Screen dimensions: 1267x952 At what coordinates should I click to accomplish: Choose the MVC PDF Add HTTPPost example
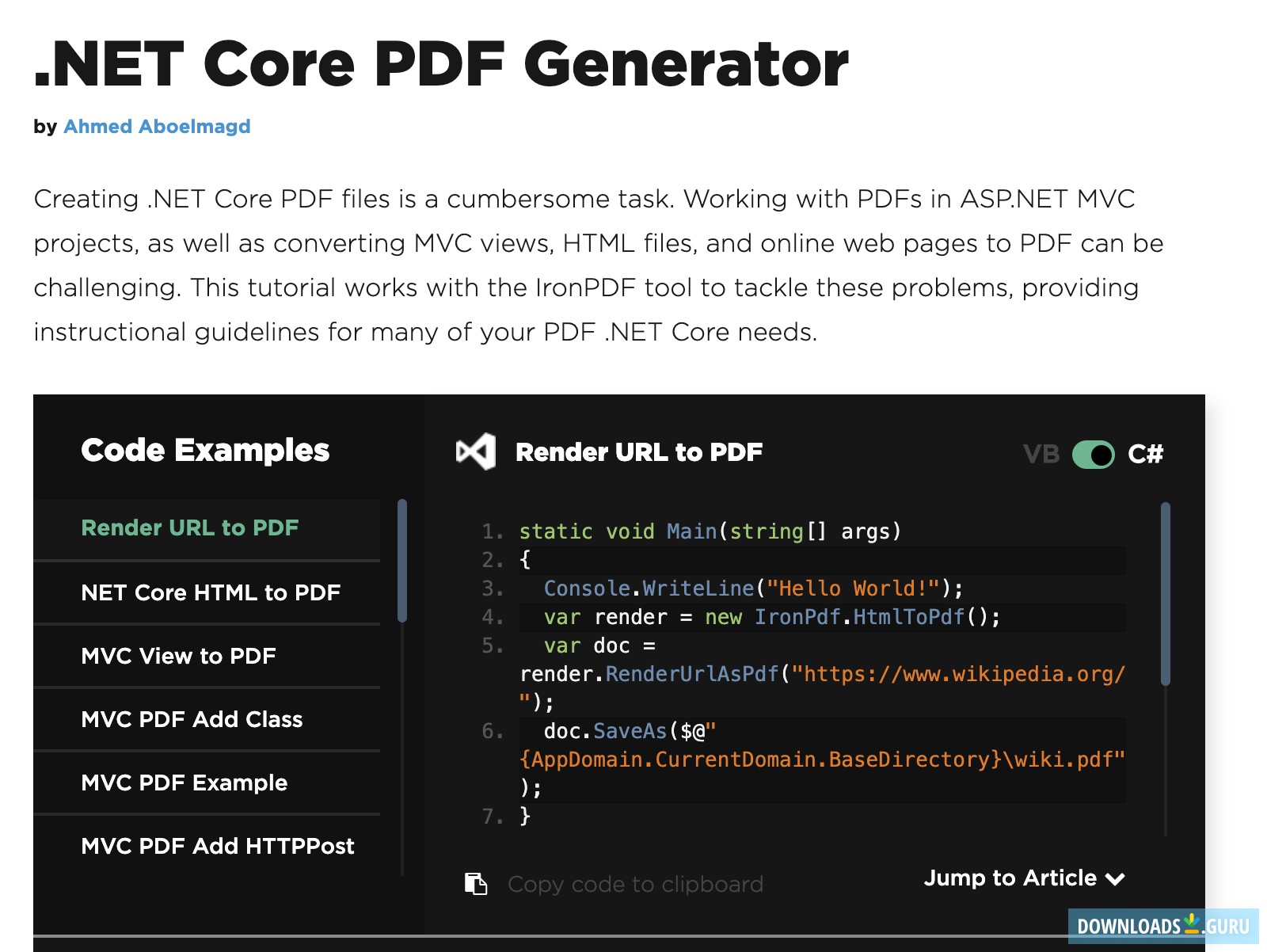coord(217,846)
